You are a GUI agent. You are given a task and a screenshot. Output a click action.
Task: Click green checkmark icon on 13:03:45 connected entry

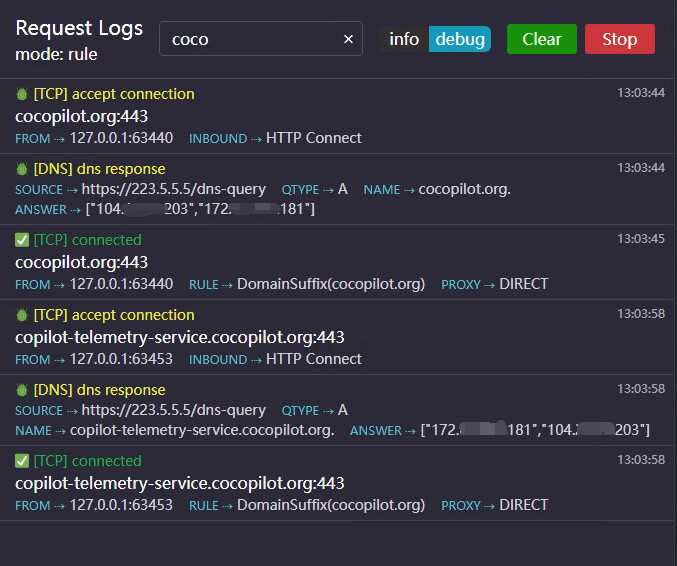(x=22, y=240)
